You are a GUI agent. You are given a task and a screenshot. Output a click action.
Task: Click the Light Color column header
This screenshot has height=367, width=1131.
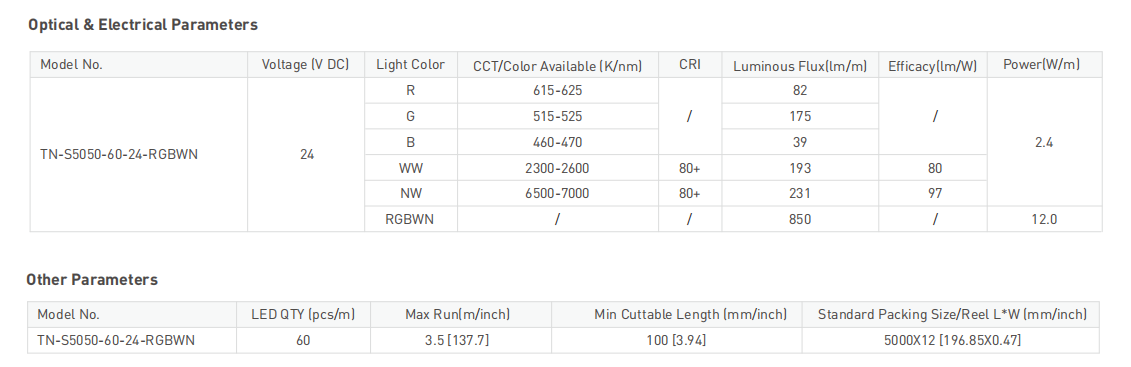pyautogui.click(x=410, y=65)
